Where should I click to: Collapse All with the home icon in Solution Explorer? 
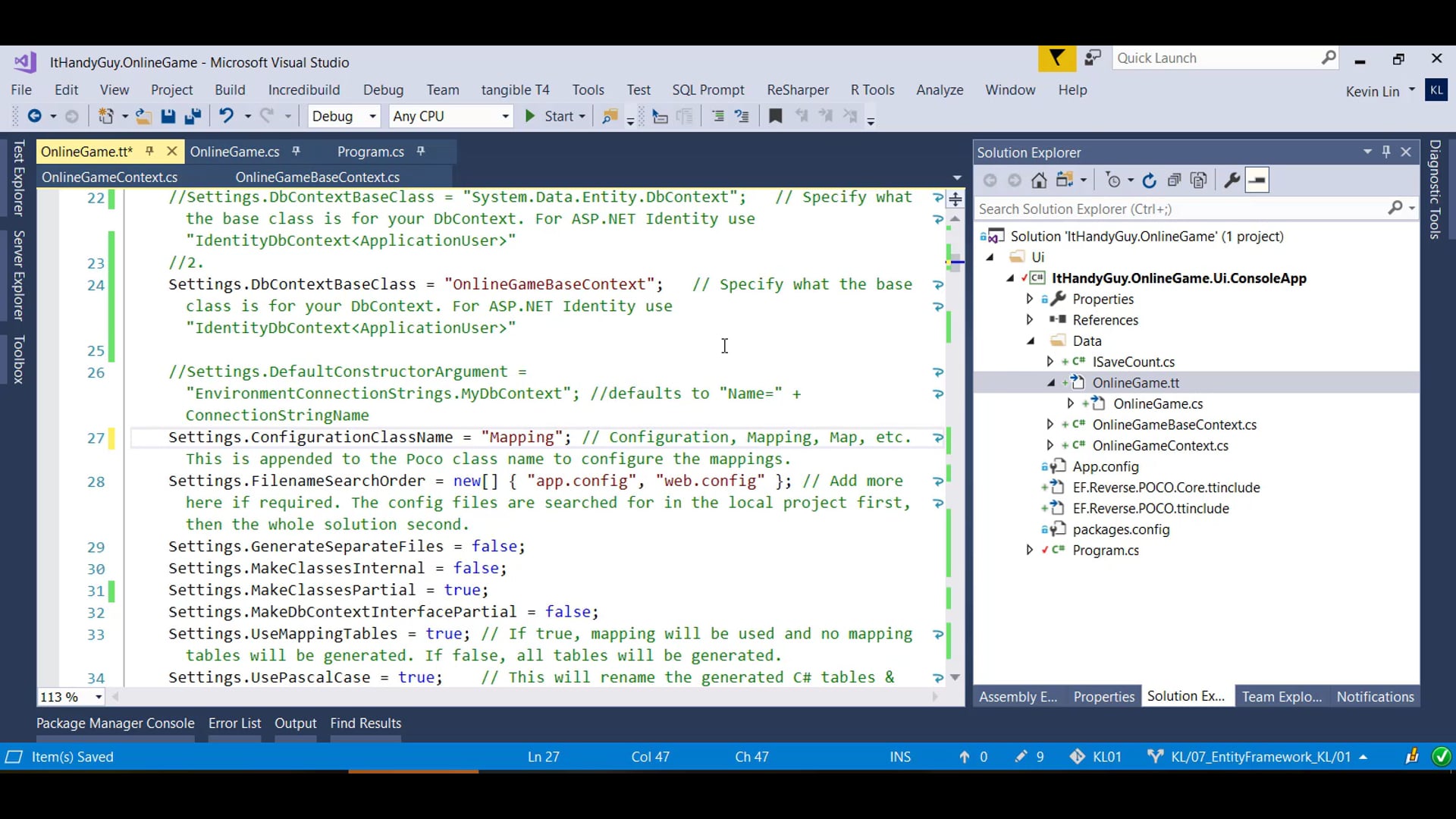tap(1039, 180)
